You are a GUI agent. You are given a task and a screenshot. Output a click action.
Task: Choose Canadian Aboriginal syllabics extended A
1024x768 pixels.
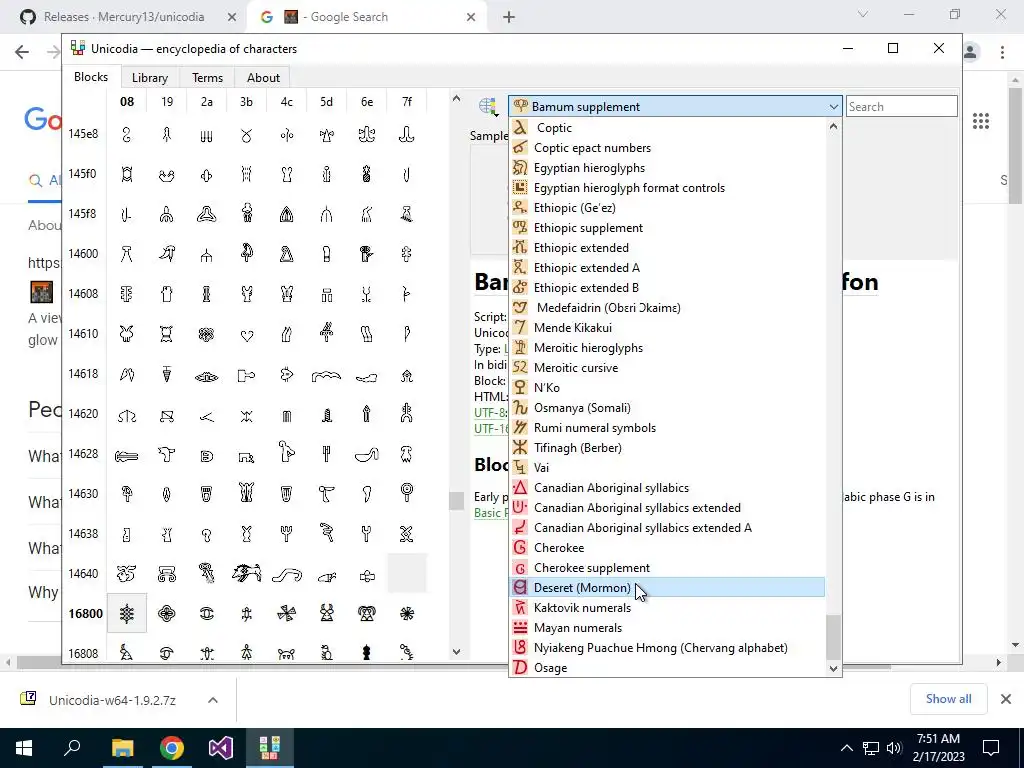click(x=667, y=528)
